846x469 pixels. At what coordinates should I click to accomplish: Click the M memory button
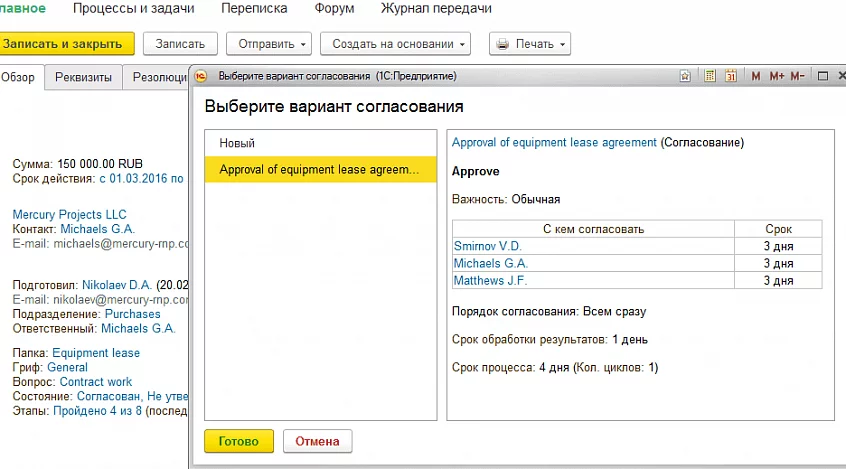pyautogui.click(x=756, y=76)
